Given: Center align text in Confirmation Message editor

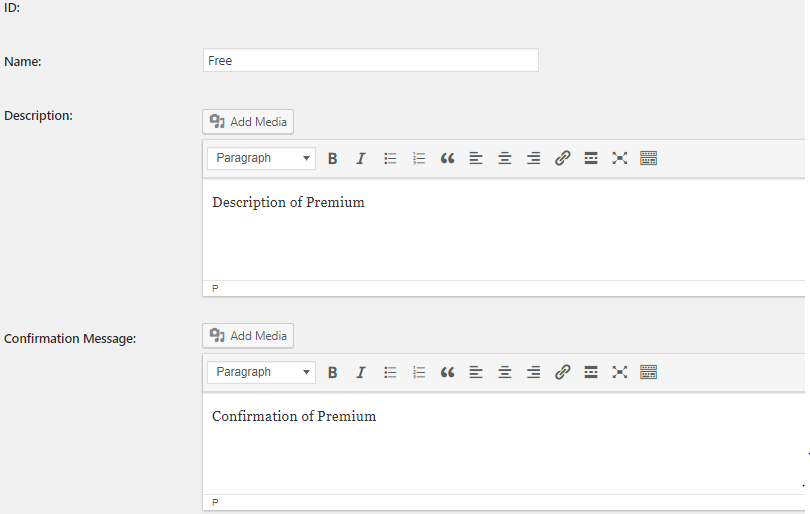Looking at the screenshot, I should [x=505, y=372].
